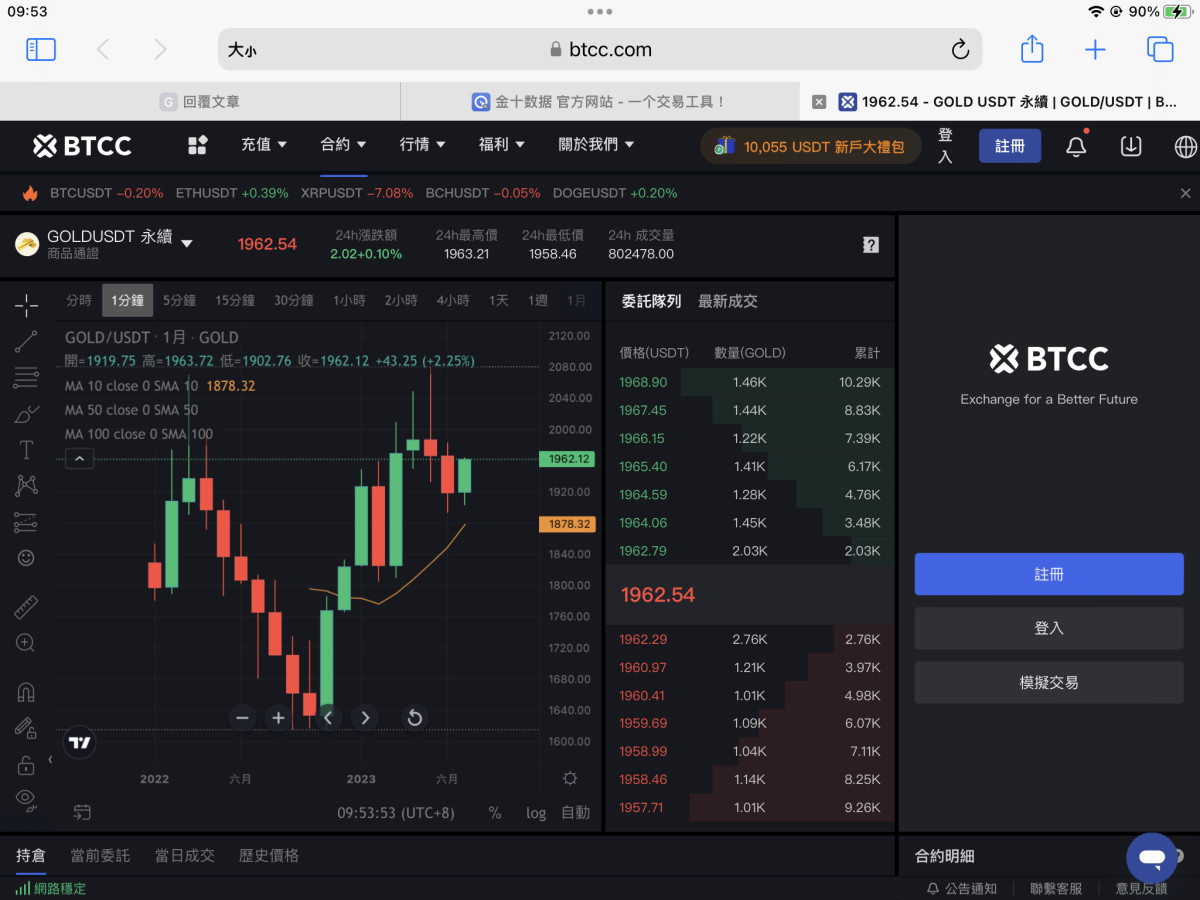Screen dimensions: 1200x900
Task: Click the blue 註冊 button in side panel
Action: 1049,575
